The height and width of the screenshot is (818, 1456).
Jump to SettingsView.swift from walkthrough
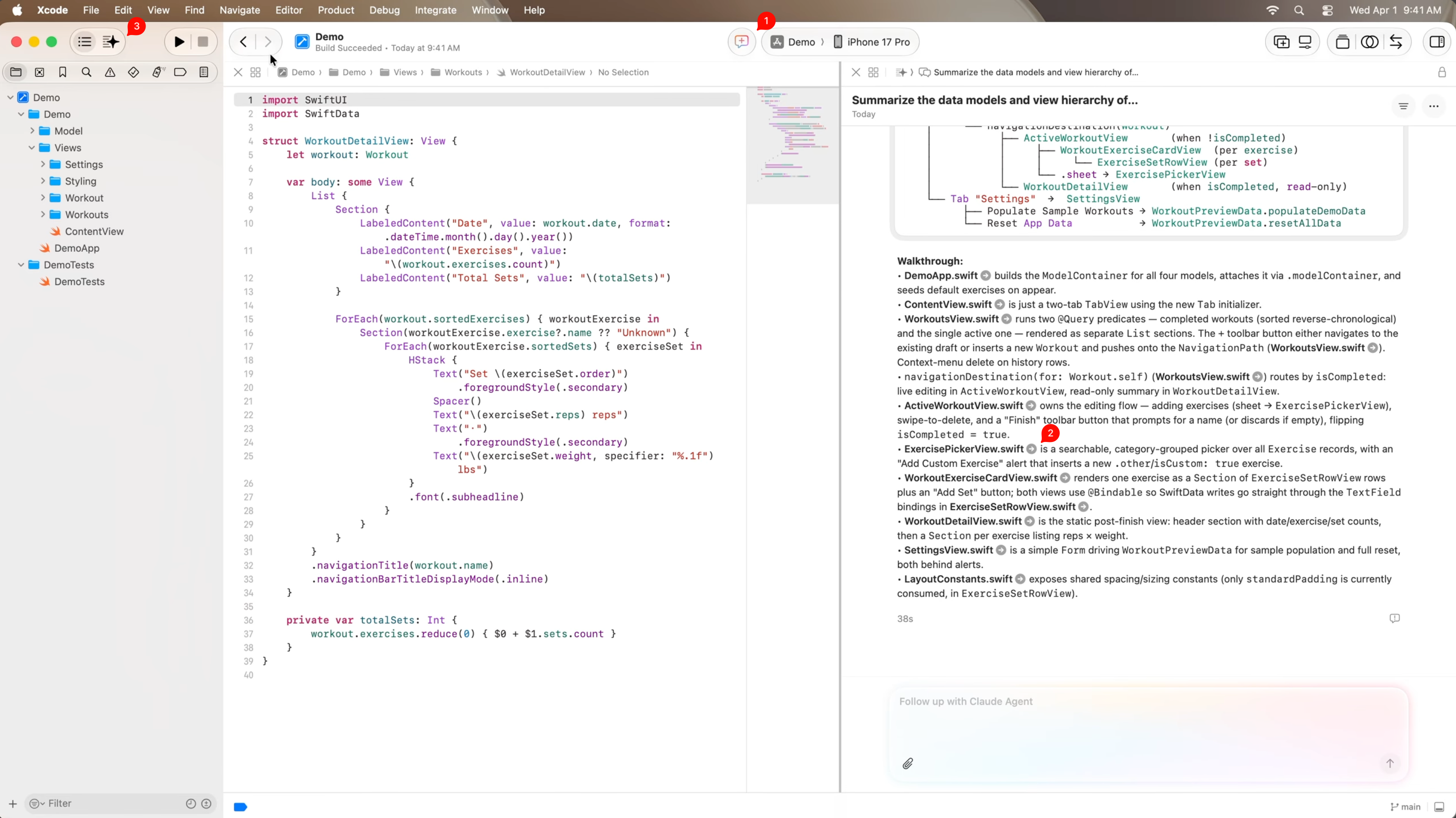[1000, 550]
